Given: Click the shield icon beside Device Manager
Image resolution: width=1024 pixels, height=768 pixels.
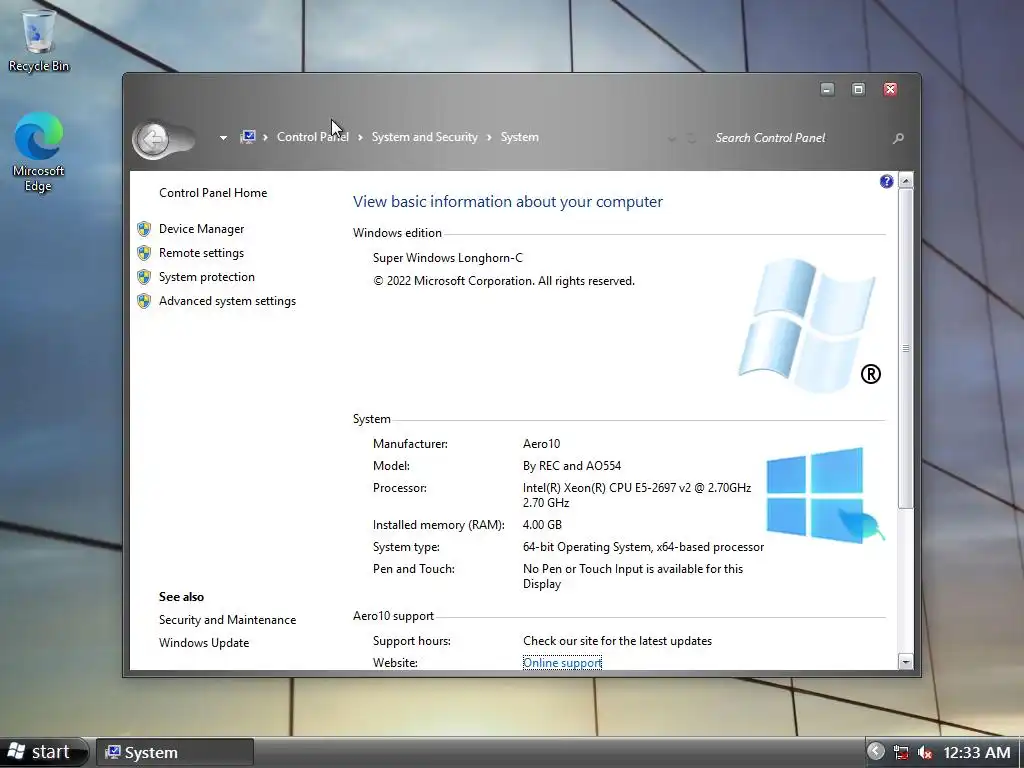Looking at the screenshot, I should click(x=144, y=229).
